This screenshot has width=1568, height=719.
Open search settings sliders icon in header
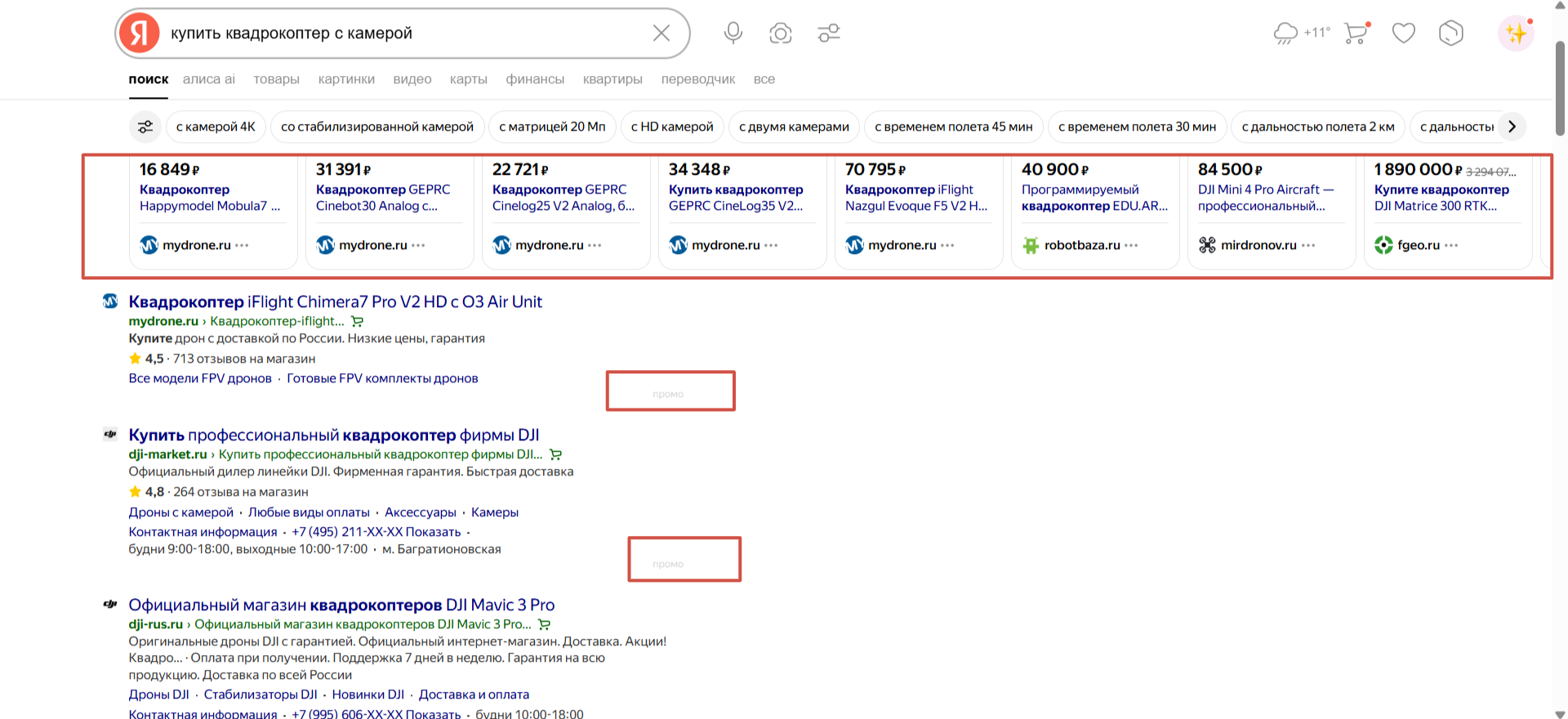(829, 33)
